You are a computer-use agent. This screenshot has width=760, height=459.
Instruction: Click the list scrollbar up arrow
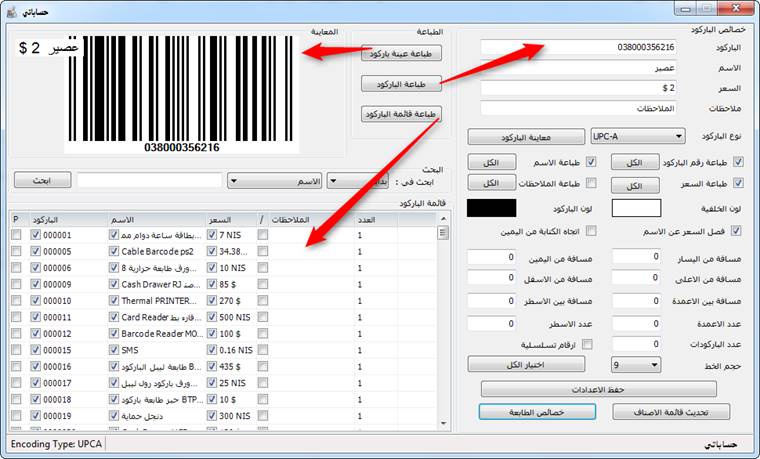click(x=443, y=219)
